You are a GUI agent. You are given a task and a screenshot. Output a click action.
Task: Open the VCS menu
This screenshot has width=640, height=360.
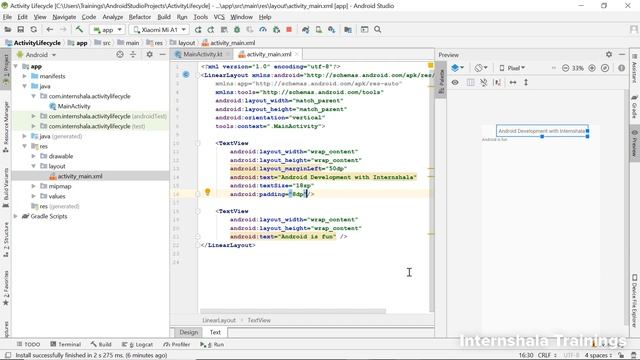(x=219, y=17)
